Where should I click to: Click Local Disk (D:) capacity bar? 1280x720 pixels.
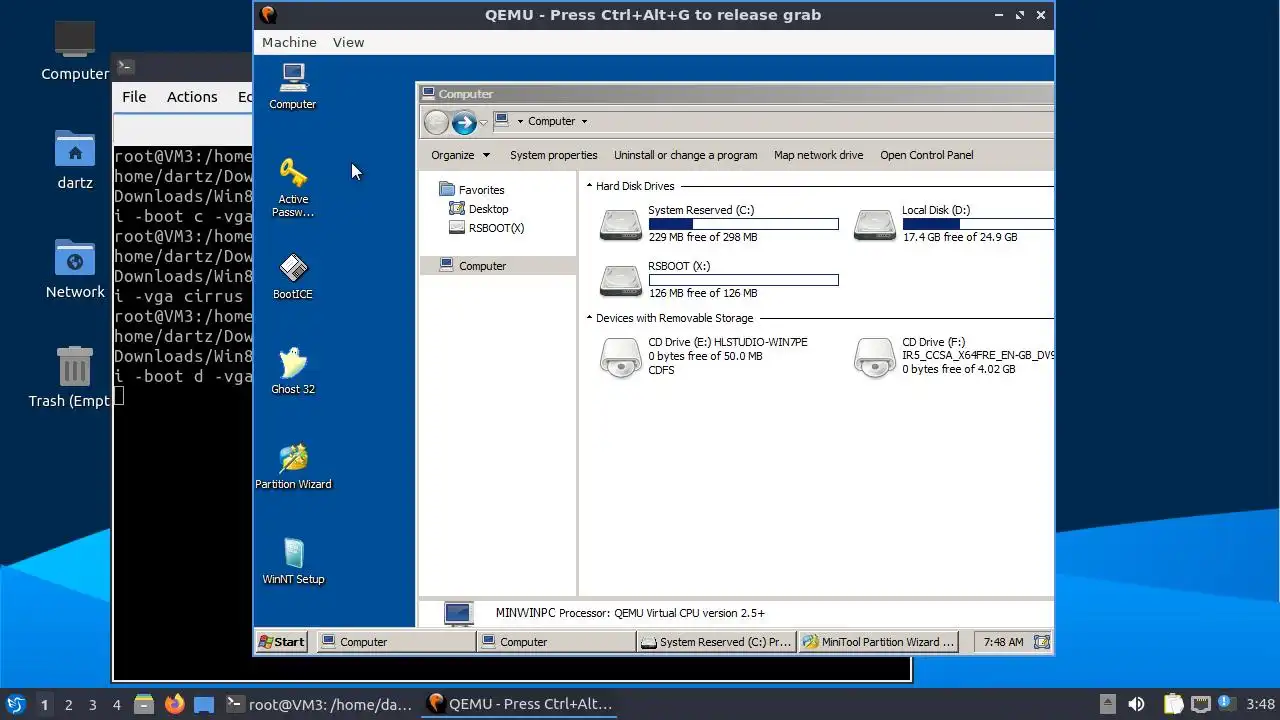(x=977, y=224)
